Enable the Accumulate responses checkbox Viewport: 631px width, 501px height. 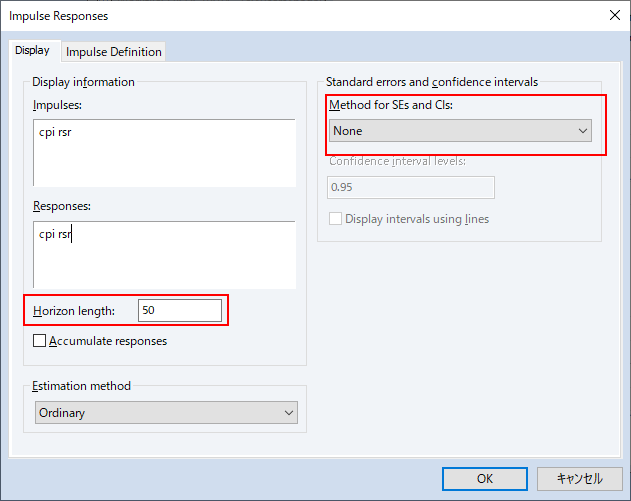click(x=39, y=341)
